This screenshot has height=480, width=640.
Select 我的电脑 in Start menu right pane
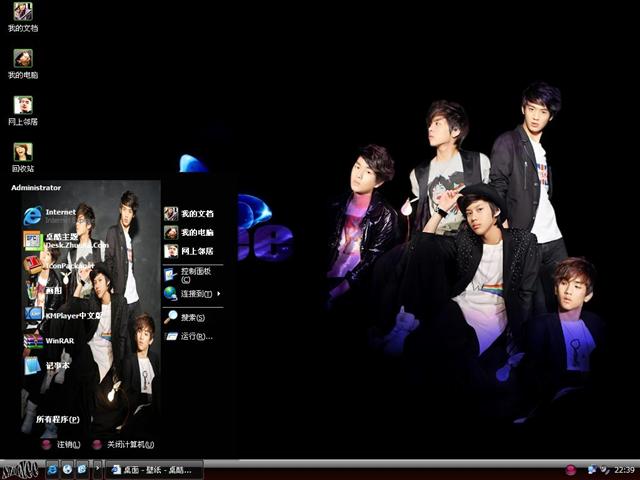189,232
